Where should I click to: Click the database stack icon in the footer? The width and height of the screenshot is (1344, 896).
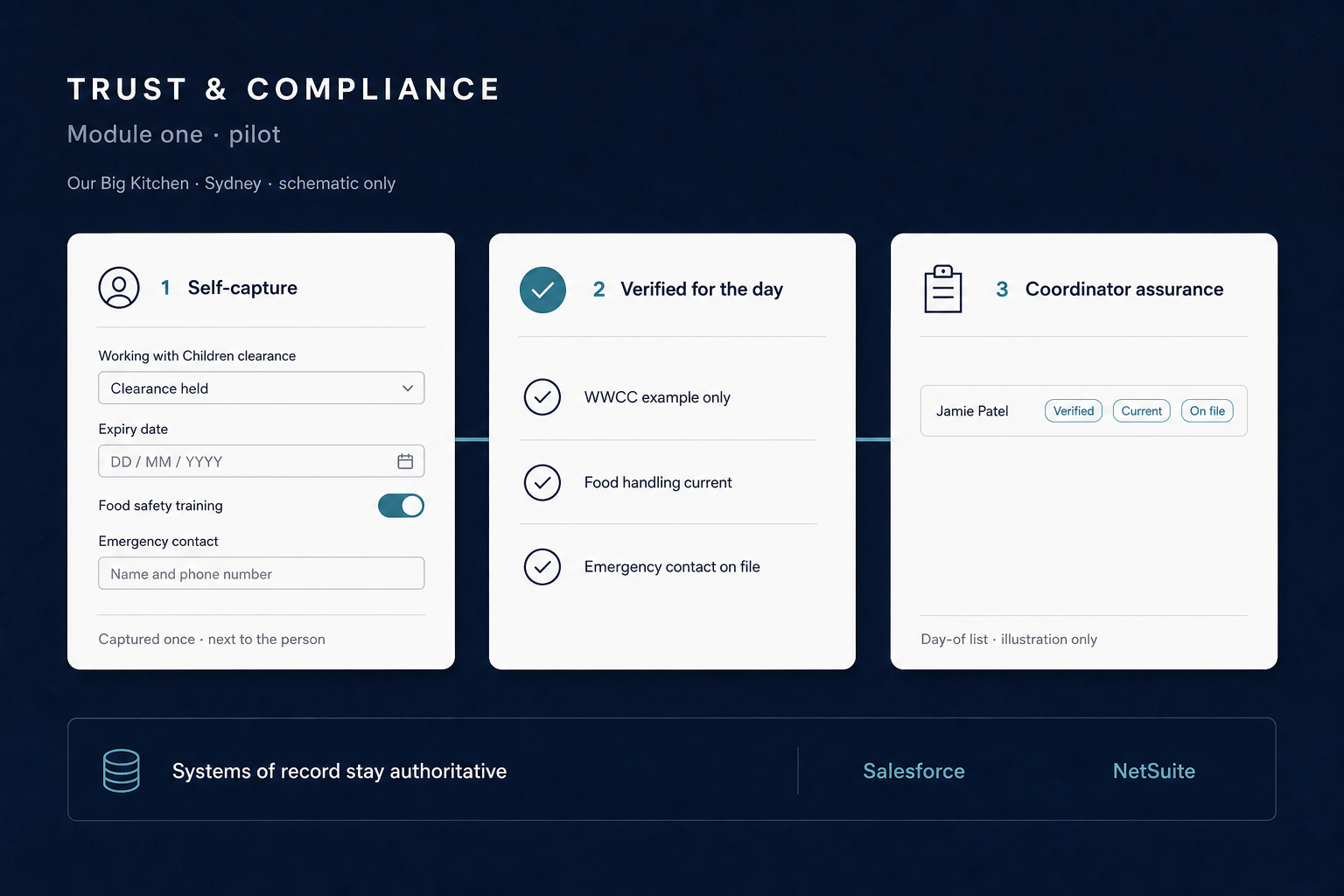pos(121,771)
